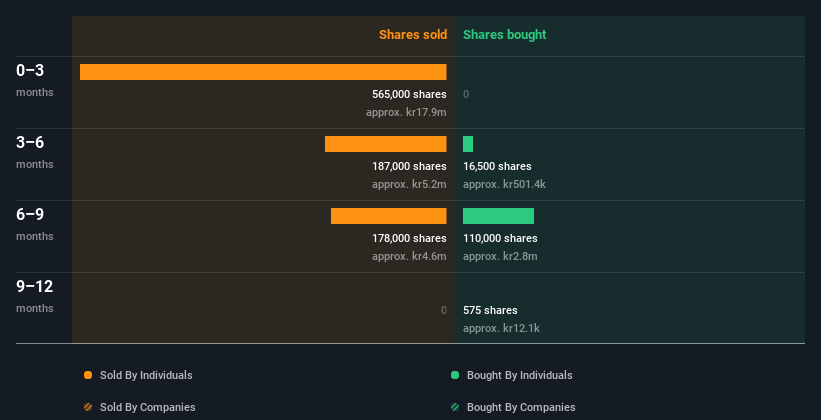Click the 3–6 months orange sold bar
This screenshot has height=420, width=821.
tap(385, 144)
